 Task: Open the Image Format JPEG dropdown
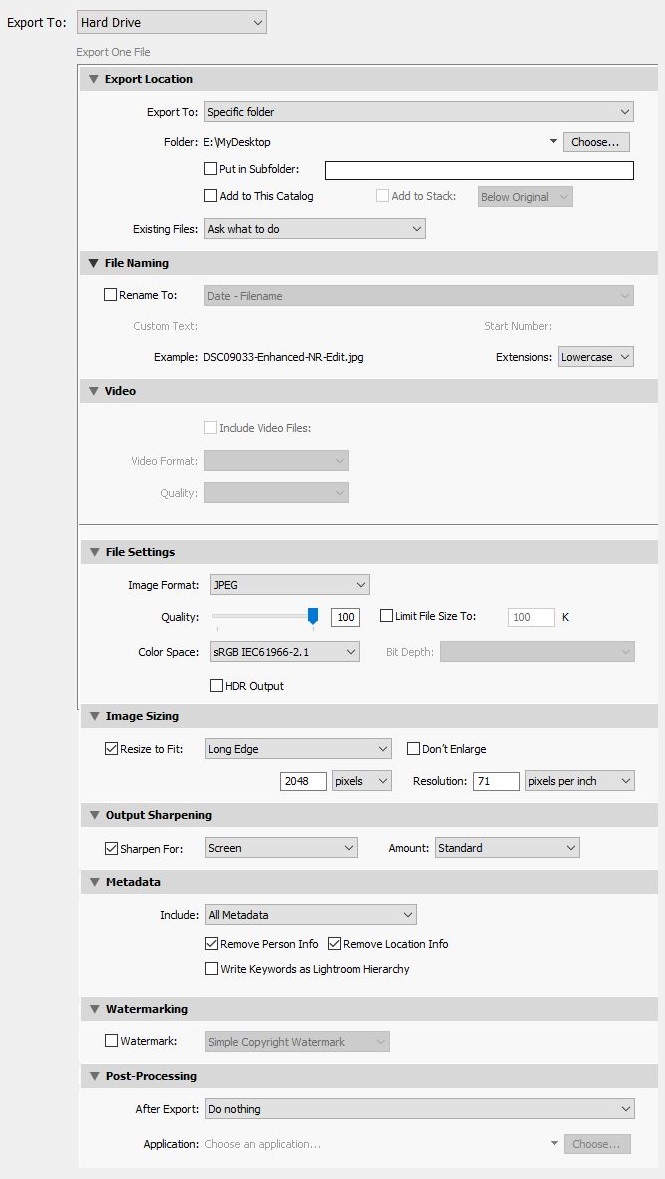click(290, 584)
